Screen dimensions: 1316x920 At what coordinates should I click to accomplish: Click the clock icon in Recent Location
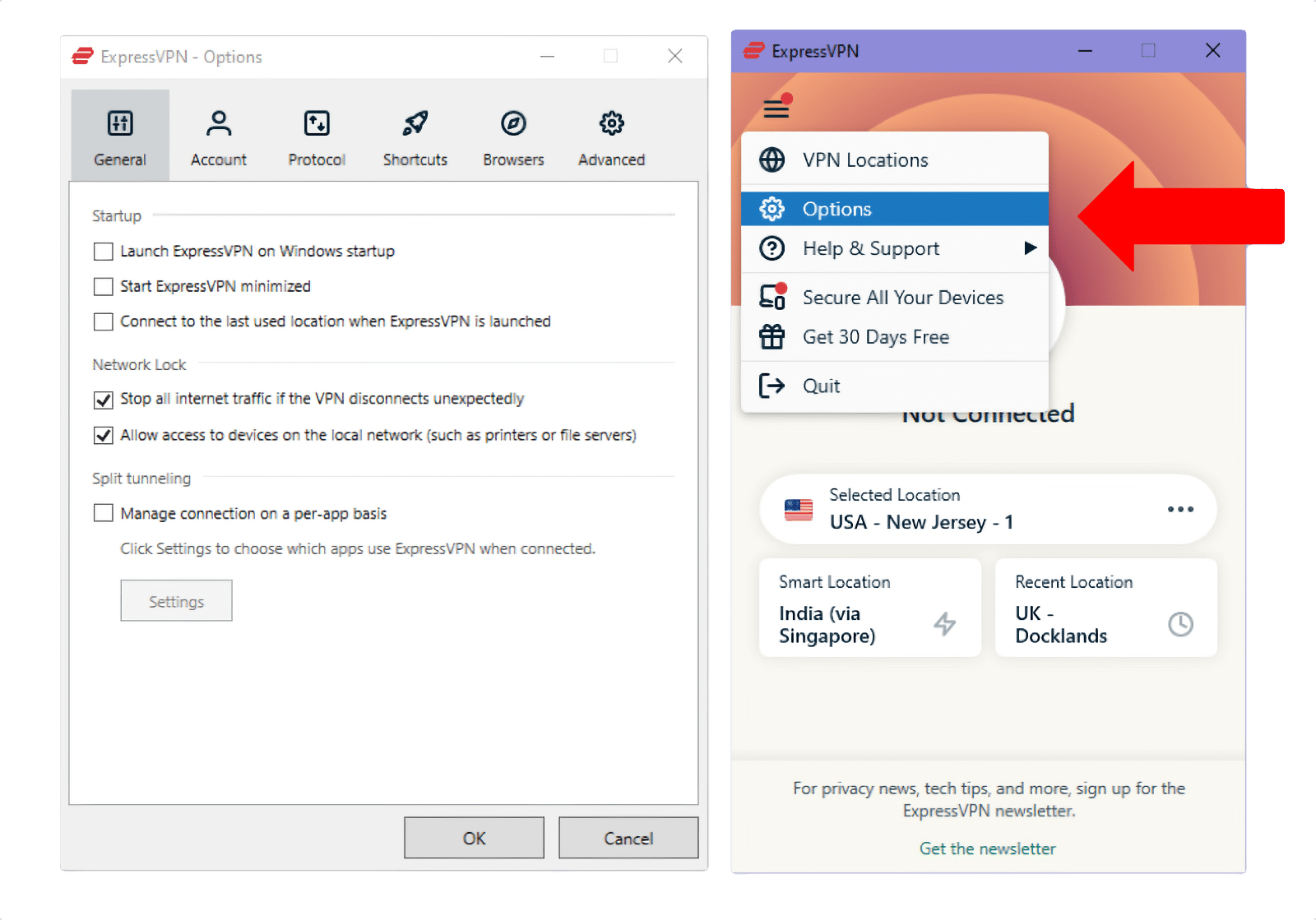pyautogui.click(x=1180, y=624)
